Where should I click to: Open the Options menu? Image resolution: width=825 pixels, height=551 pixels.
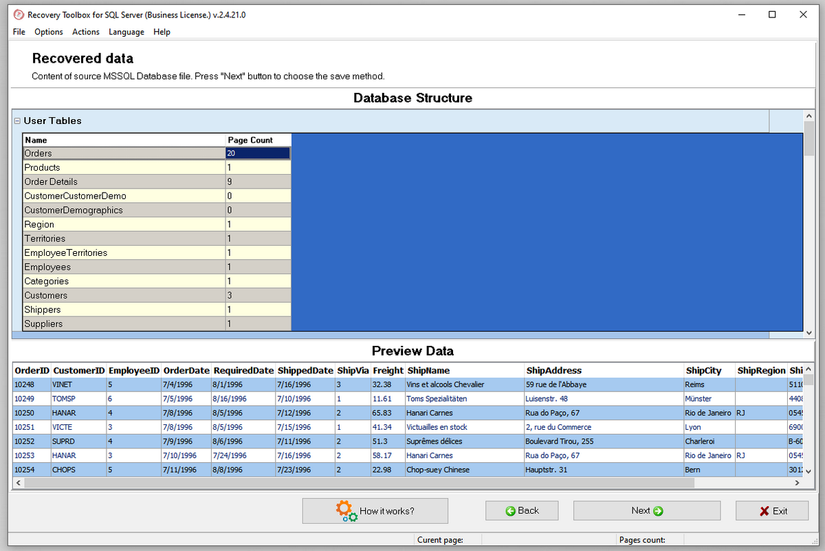[x=48, y=32]
